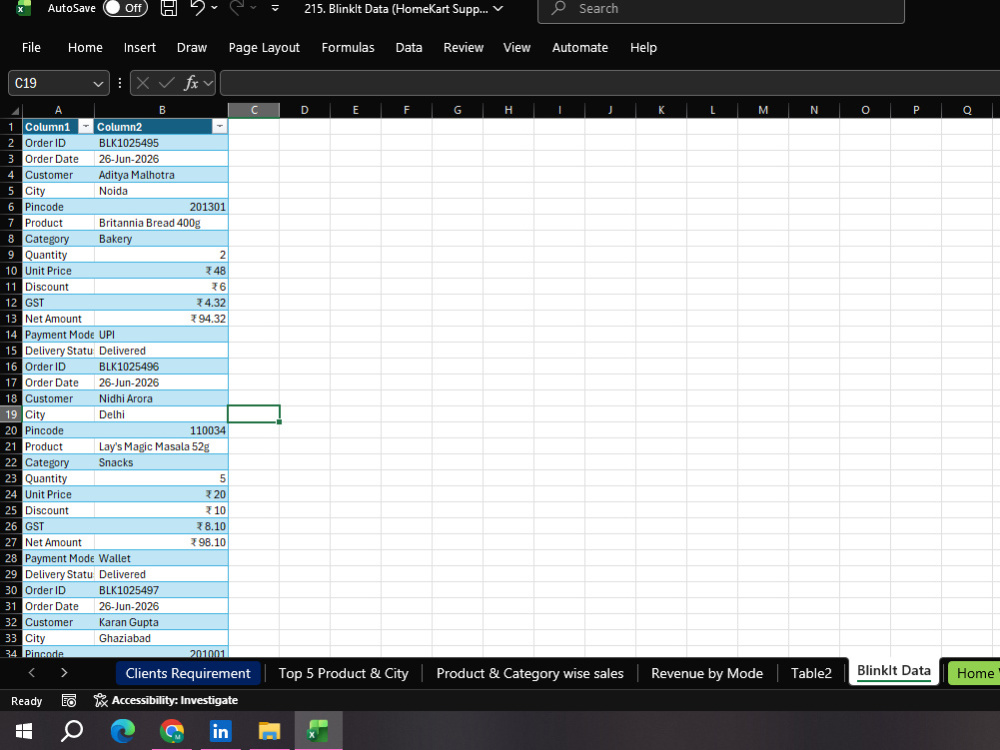The image size is (1000, 750).
Task: Open Google Chrome from taskbar
Action: coord(172,731)
